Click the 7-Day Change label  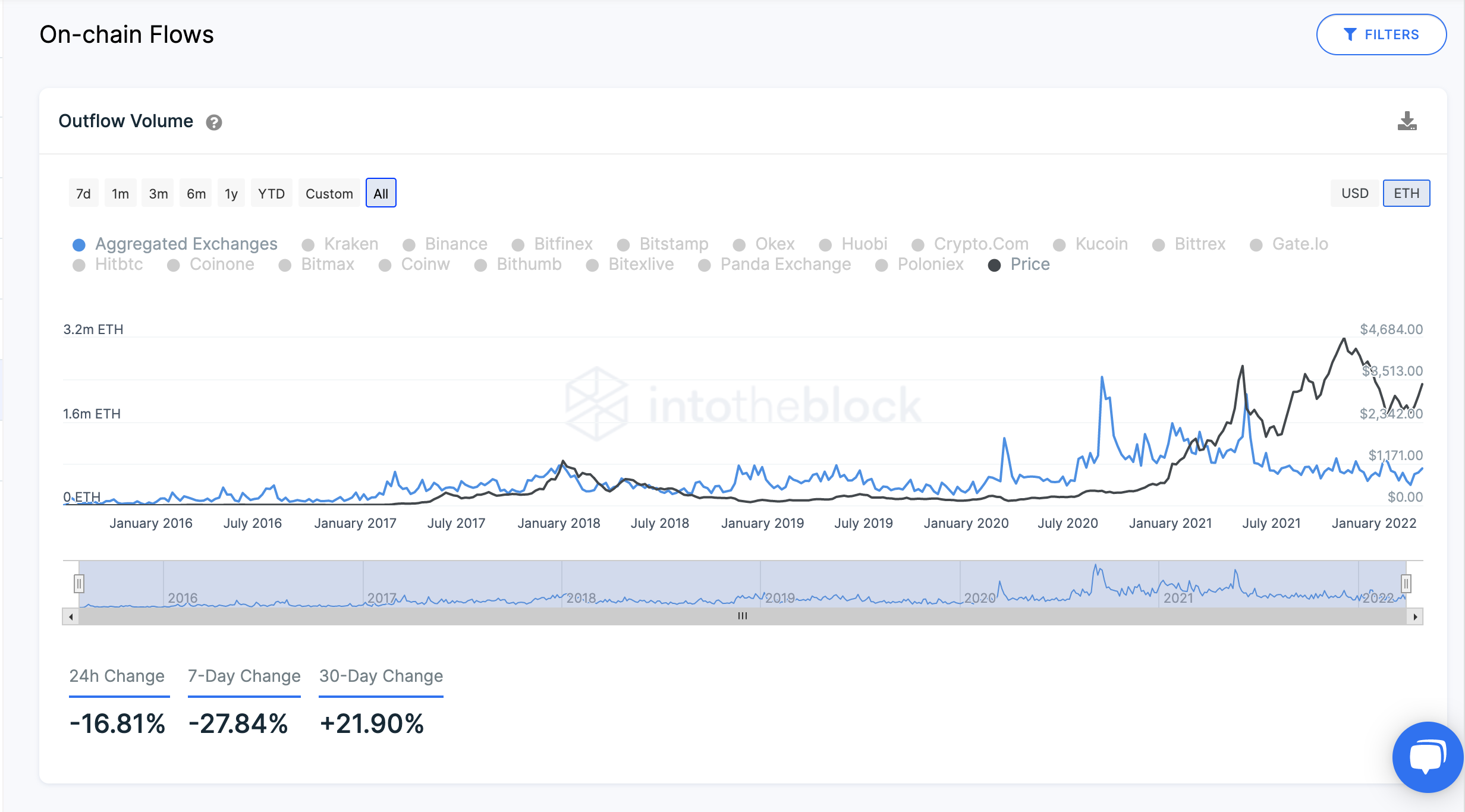click(x=244, y=676)
